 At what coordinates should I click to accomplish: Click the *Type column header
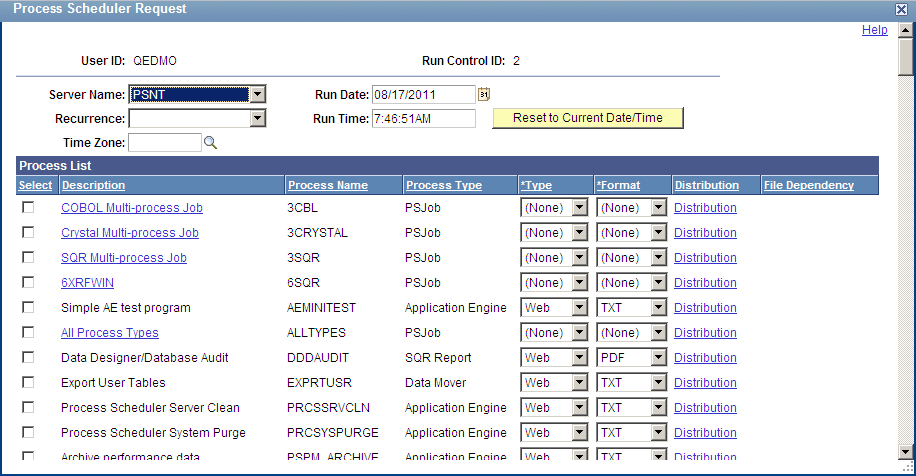[536, 185]
